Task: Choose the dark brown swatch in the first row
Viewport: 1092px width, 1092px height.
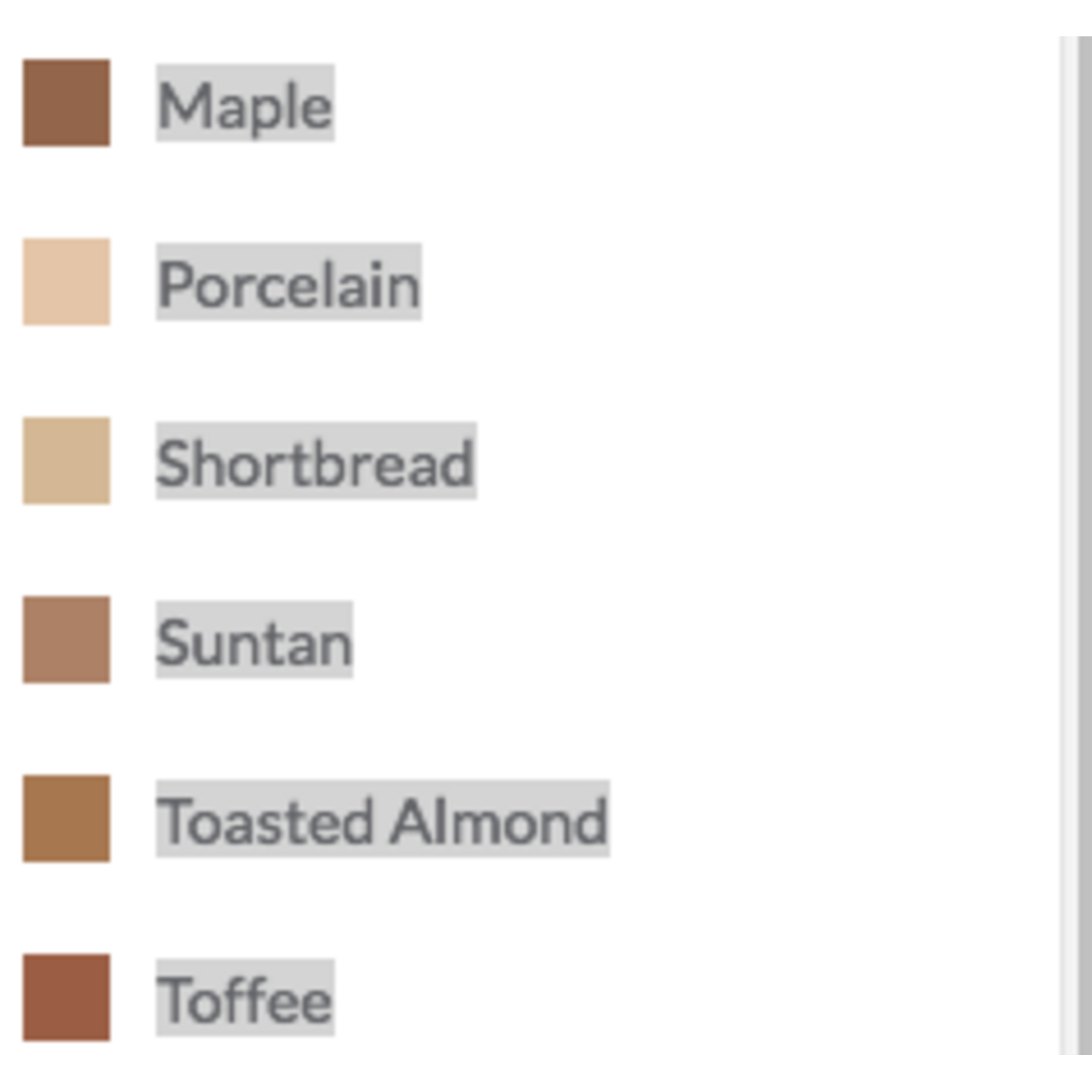Action: [66, 102]
